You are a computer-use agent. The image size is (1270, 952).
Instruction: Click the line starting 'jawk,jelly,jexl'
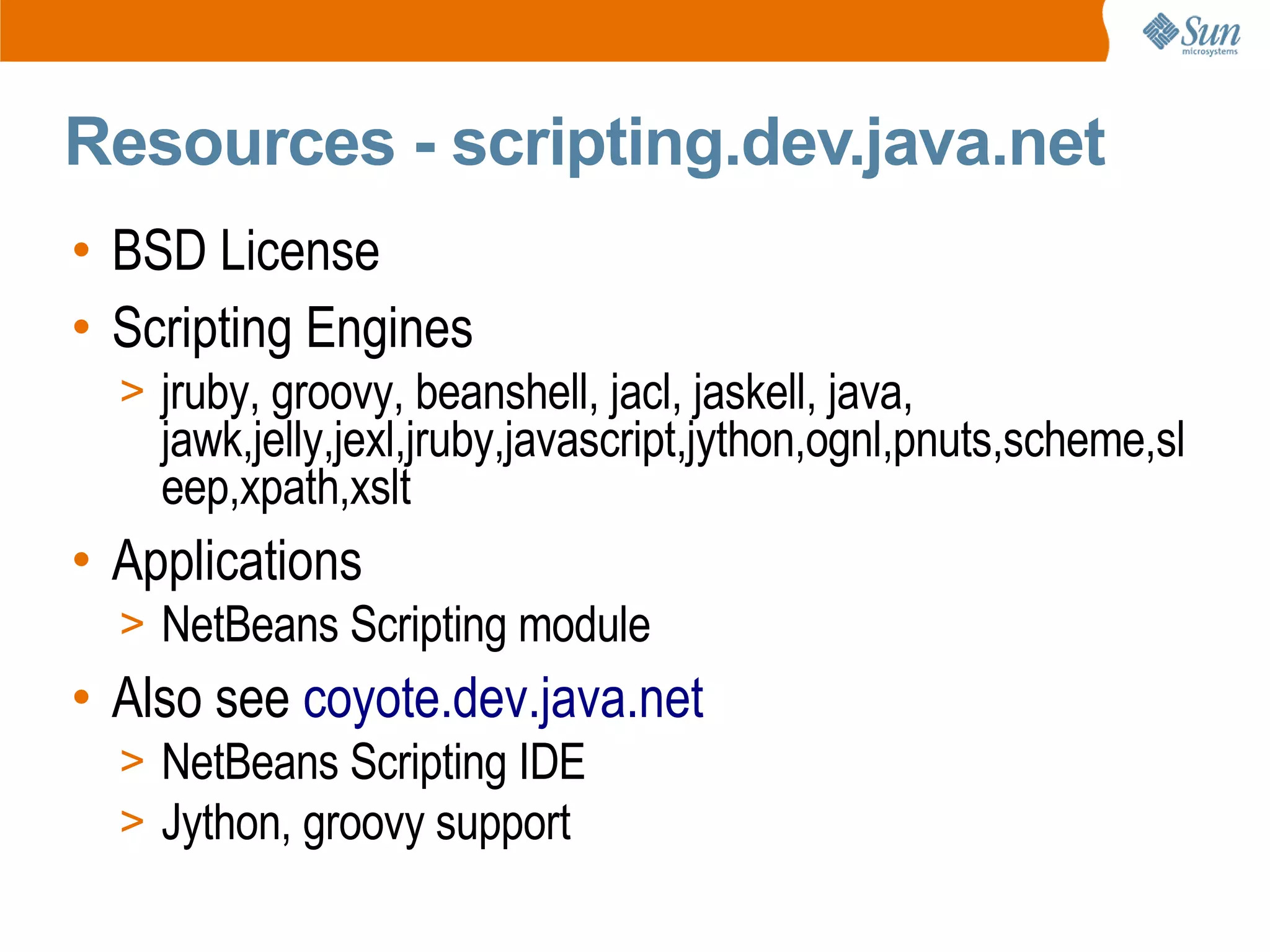[673, 441]
